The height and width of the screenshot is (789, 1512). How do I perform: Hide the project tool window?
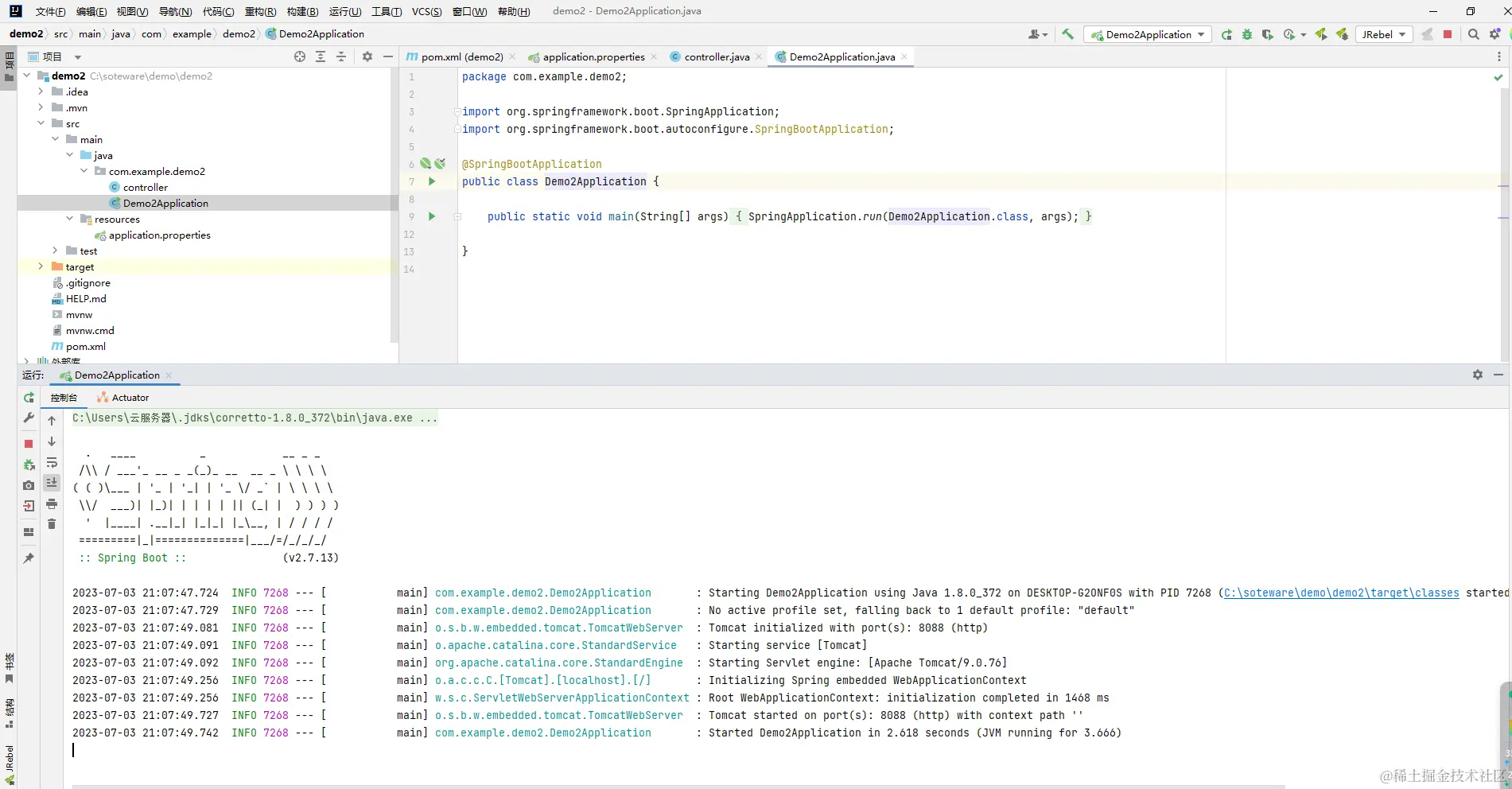pos(388,56)
